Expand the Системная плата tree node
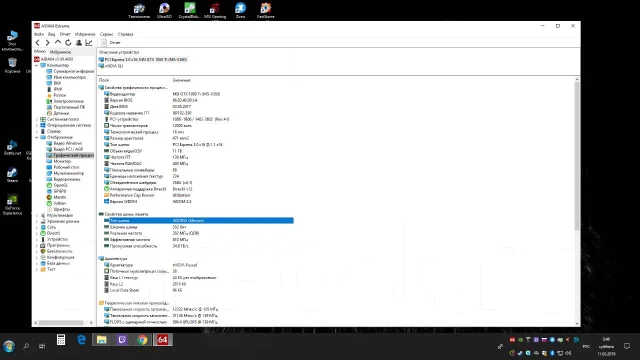Viewport: 640px width, 360px height. coord(37,120)
